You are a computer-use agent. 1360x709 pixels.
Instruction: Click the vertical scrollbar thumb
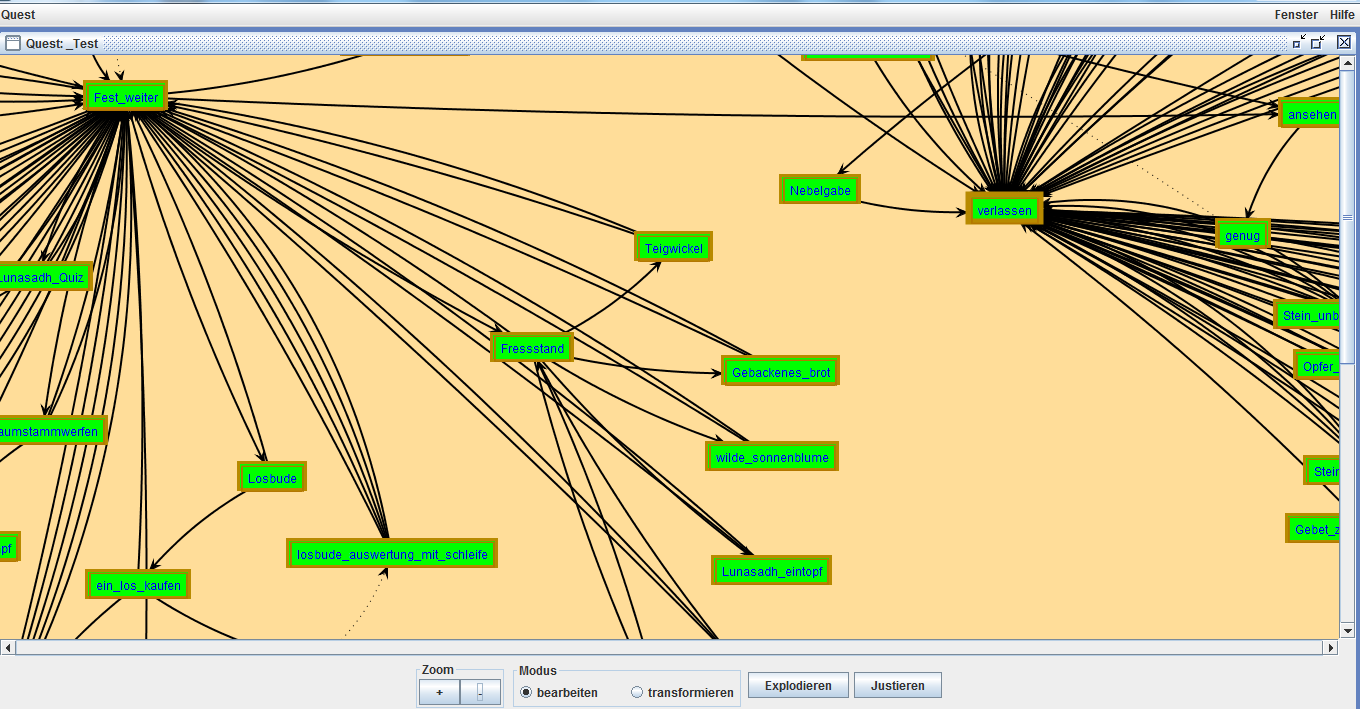pos(1347,216)
